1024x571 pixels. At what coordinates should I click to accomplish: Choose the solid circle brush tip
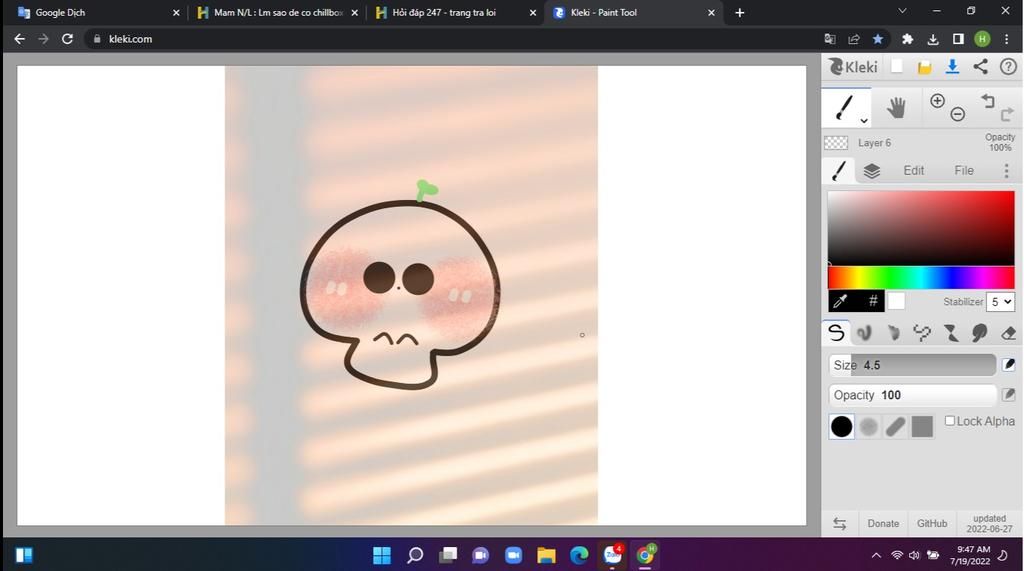click(x=841, y=427)
